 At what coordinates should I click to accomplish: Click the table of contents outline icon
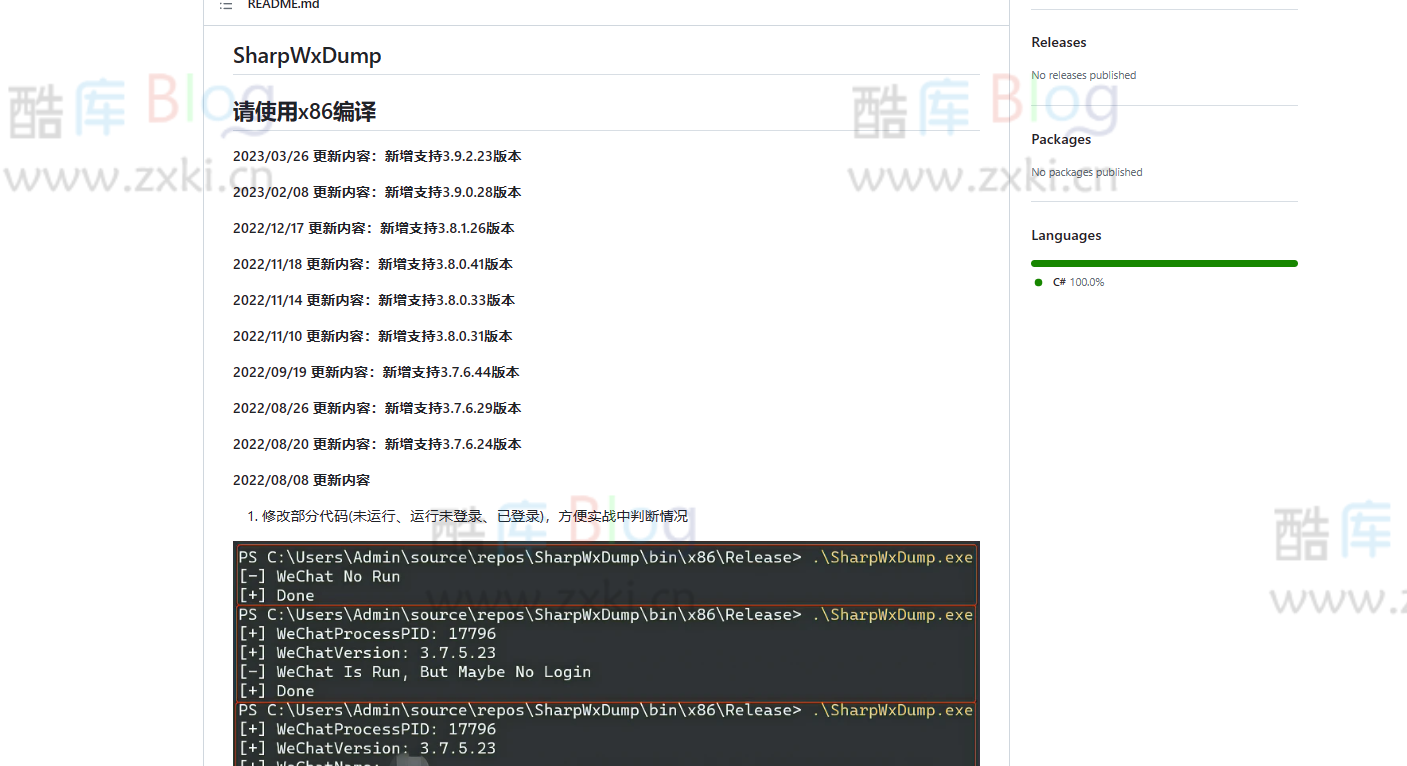pyautogui.click(x=225, y=5)
